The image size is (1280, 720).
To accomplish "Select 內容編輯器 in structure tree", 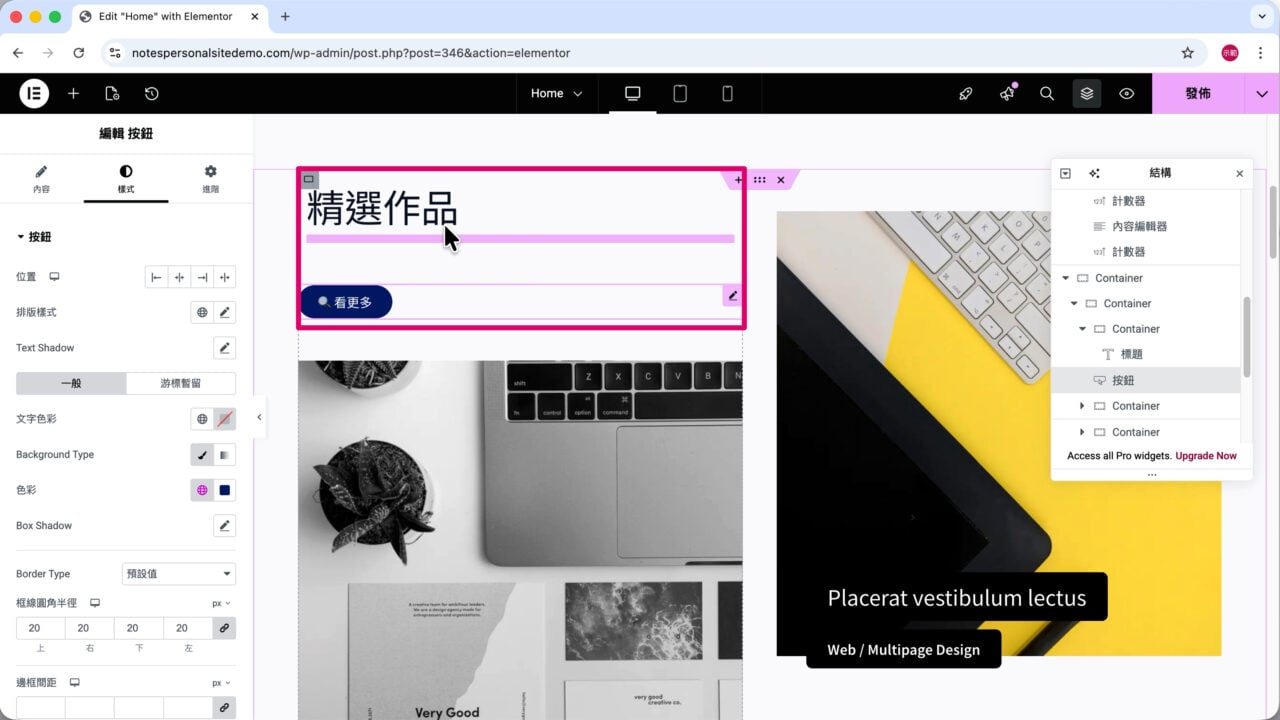I will (x=1140, y=226).
